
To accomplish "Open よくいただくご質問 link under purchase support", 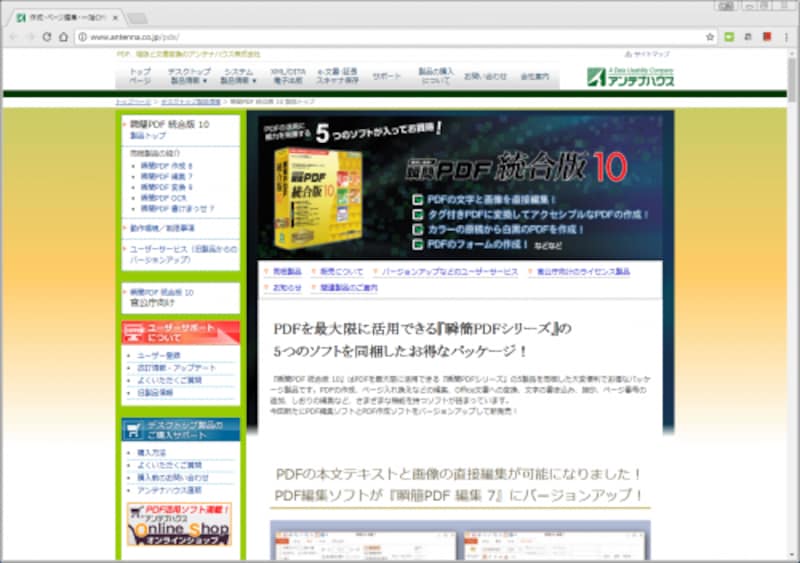I will coord(169,465).
